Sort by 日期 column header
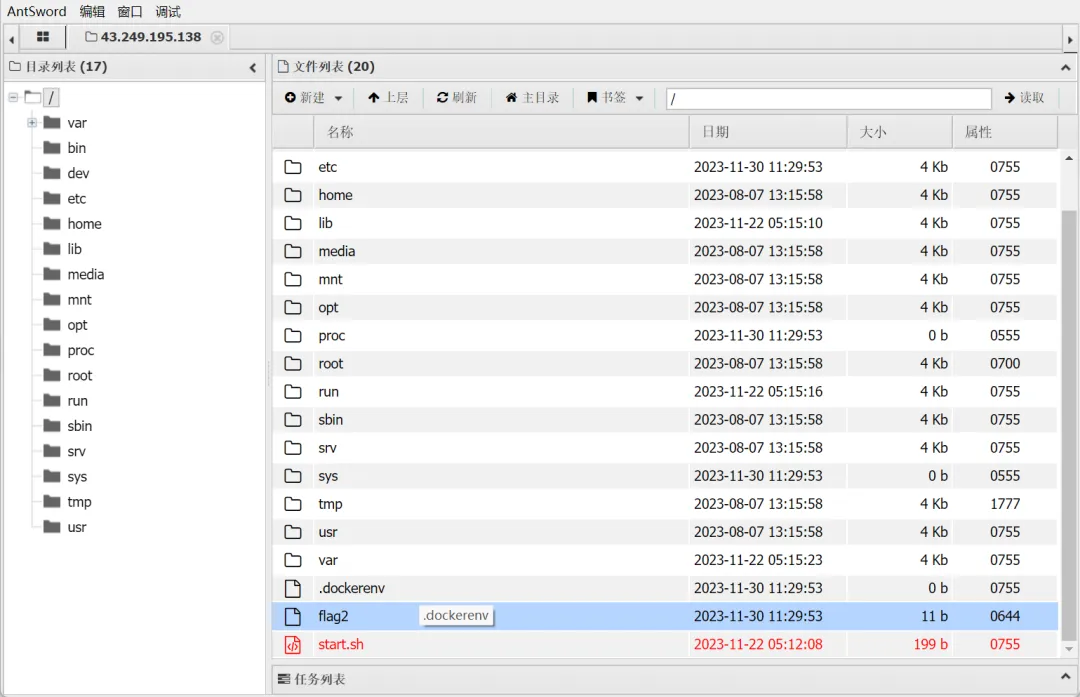Image resolution: width=1080 pixels, height=697 pixels. coord(768,132)
